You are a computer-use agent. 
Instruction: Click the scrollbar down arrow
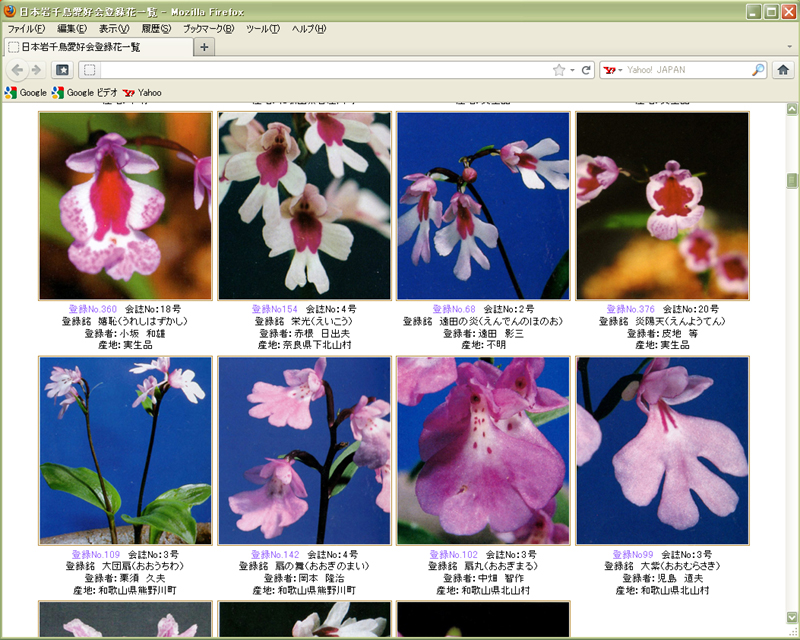click(791, 617)
